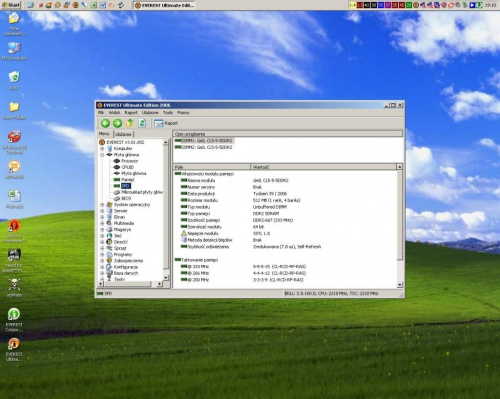Viewport: 500px width, 399px height.
Task: Select the Nazwa modułu row
Action: coord(286,180)
